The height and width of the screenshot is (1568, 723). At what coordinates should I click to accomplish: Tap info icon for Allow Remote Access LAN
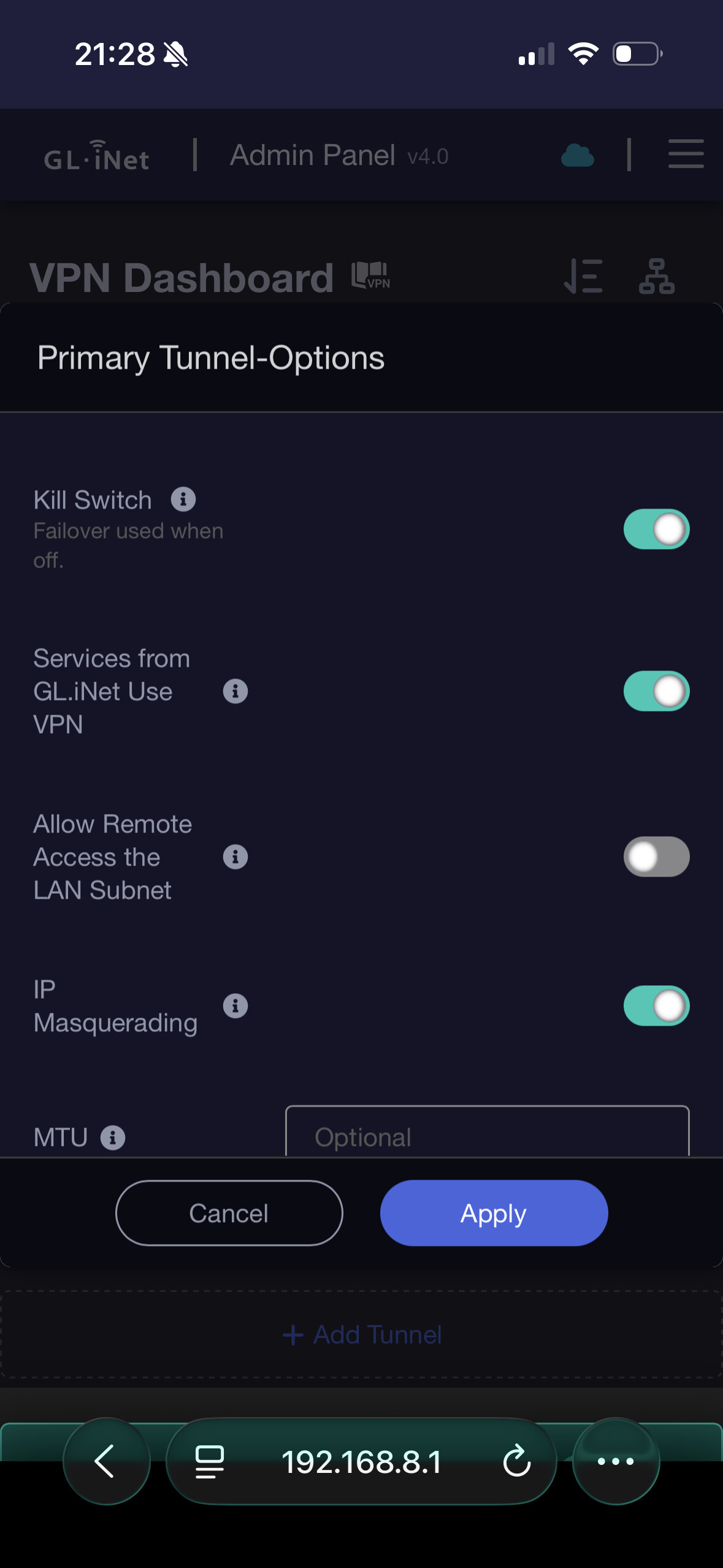click(x=235, y=856)
